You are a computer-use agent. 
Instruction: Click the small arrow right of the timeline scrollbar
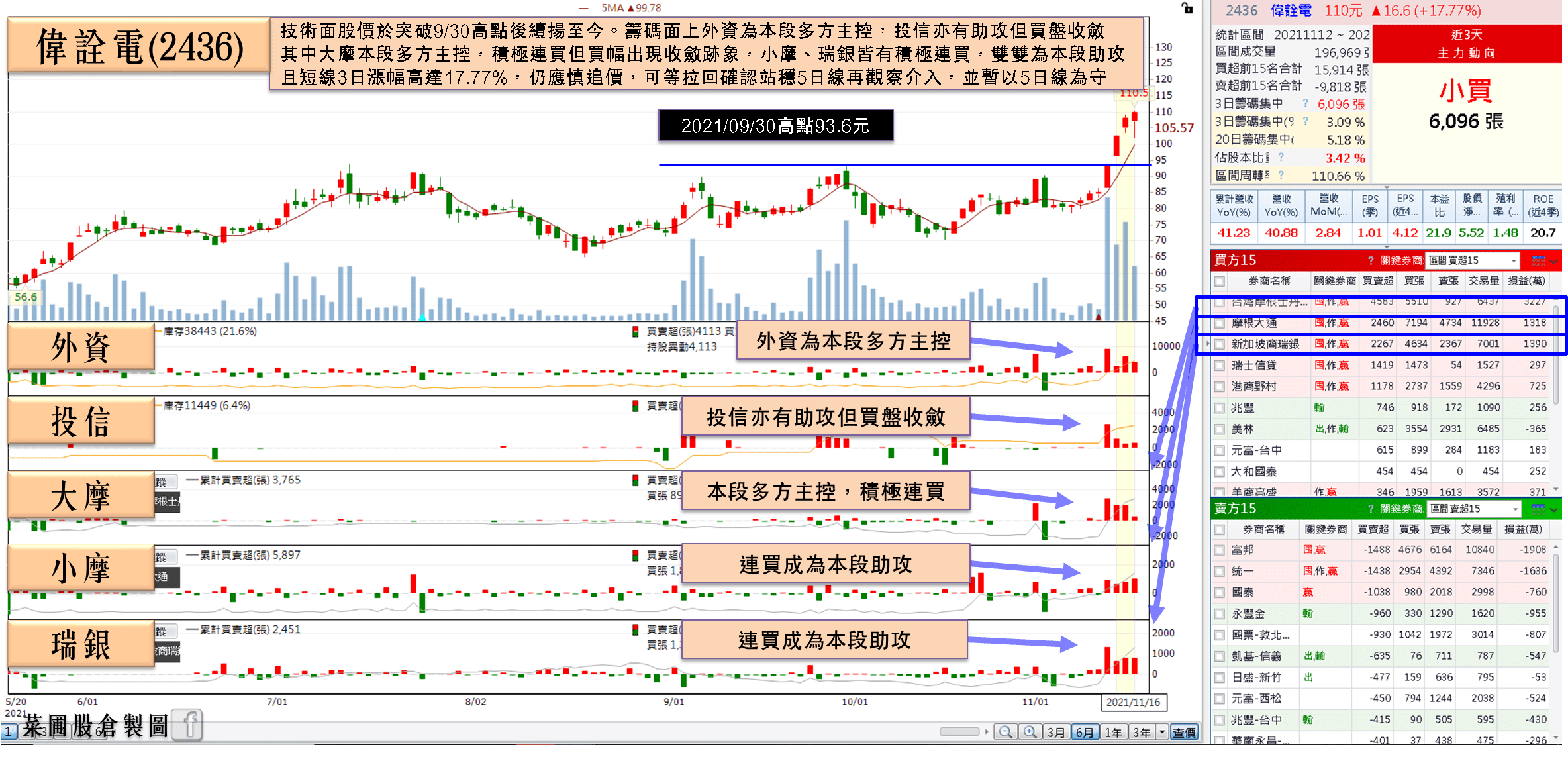tap(987, 732)
